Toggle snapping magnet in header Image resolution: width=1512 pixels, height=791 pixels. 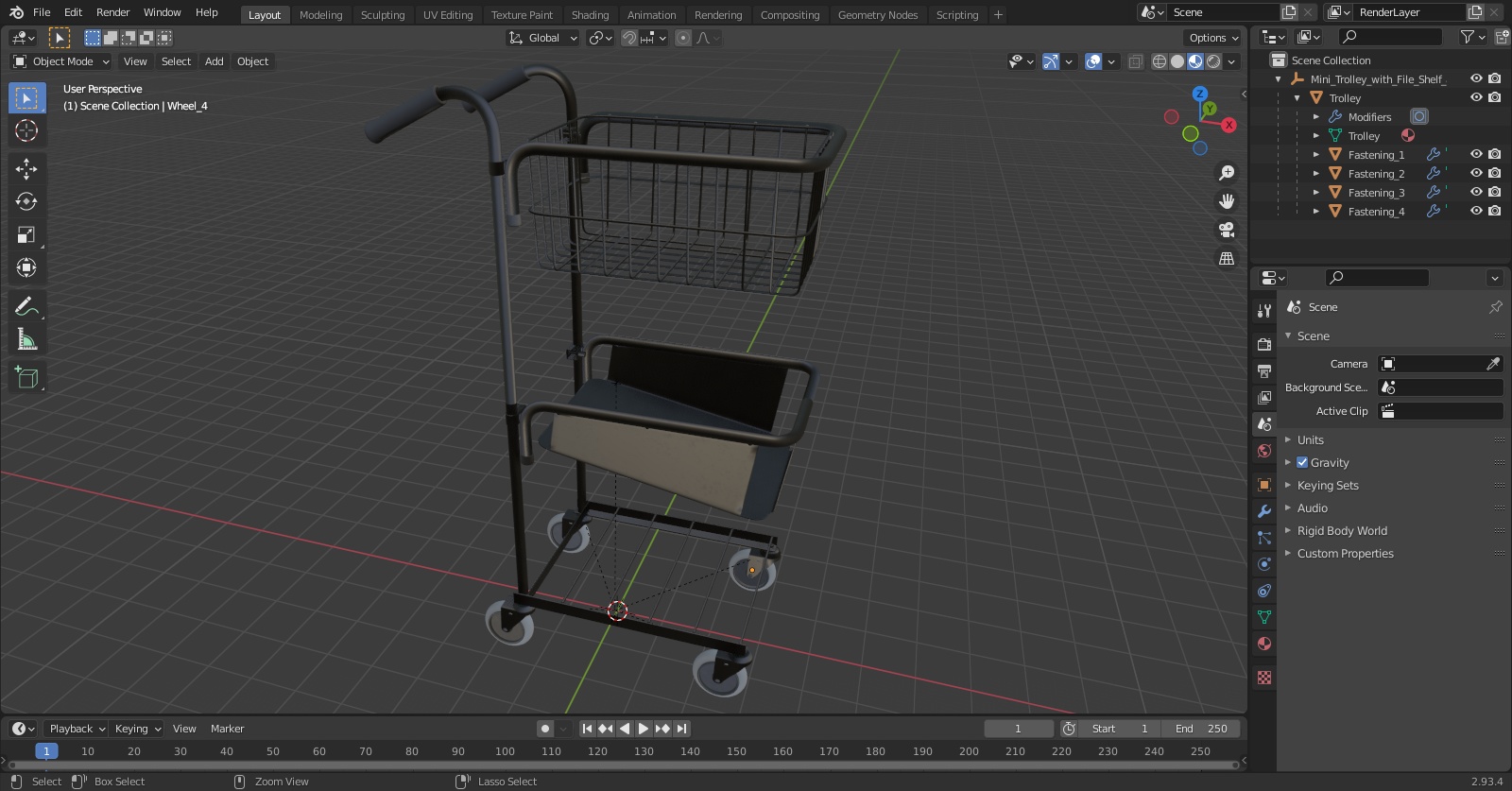point(628,38)
